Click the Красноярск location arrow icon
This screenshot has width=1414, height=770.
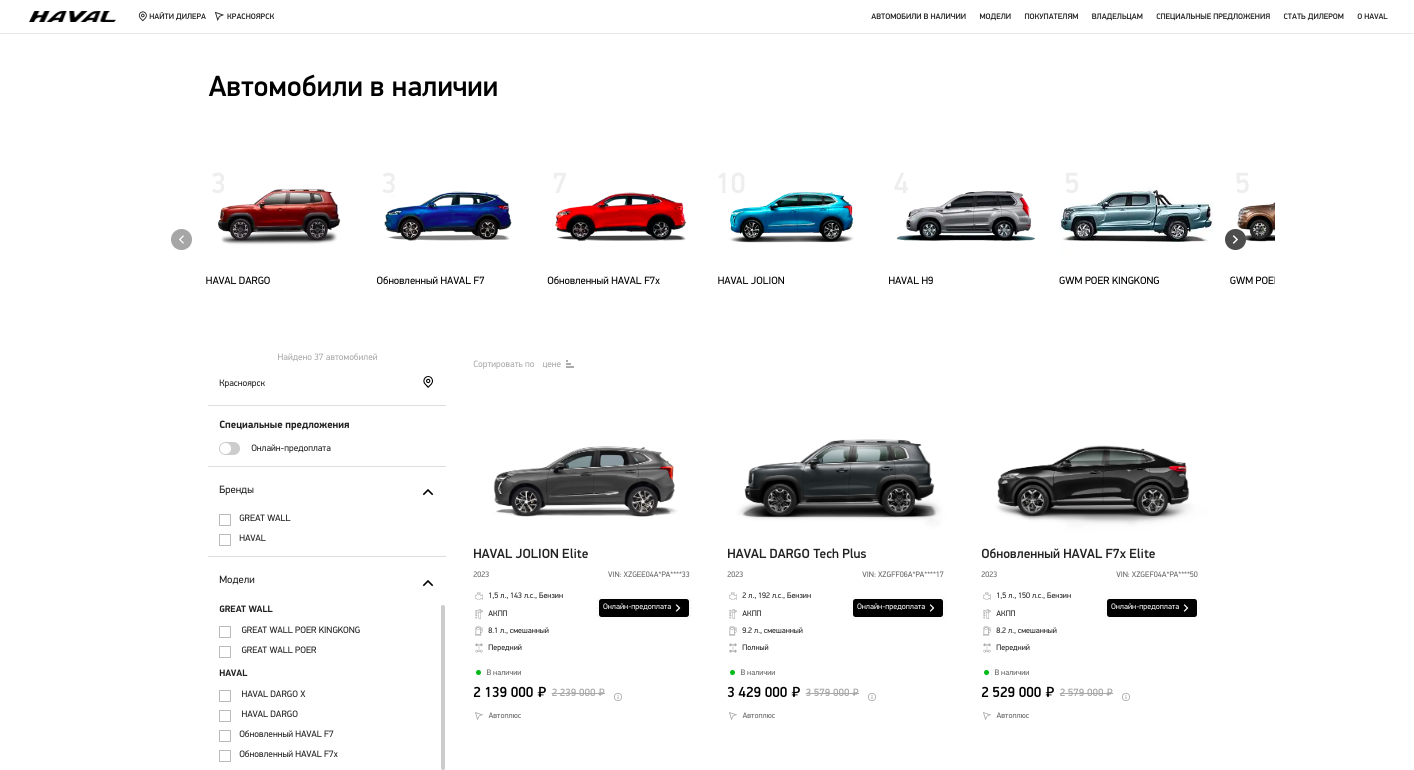pyautogui.click(x=219, y=16)
